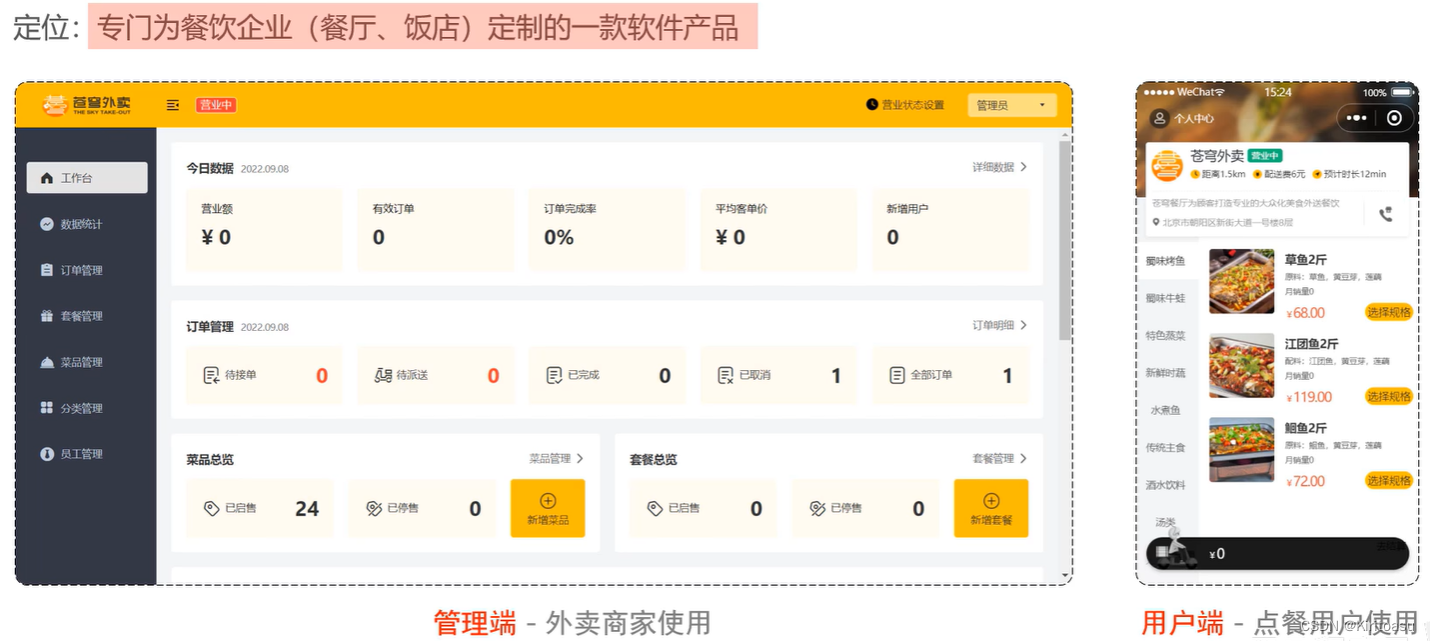Click the 有效订单 data card
The image size is (1430, 641).
pyautogui.click(x=436, y=229)
